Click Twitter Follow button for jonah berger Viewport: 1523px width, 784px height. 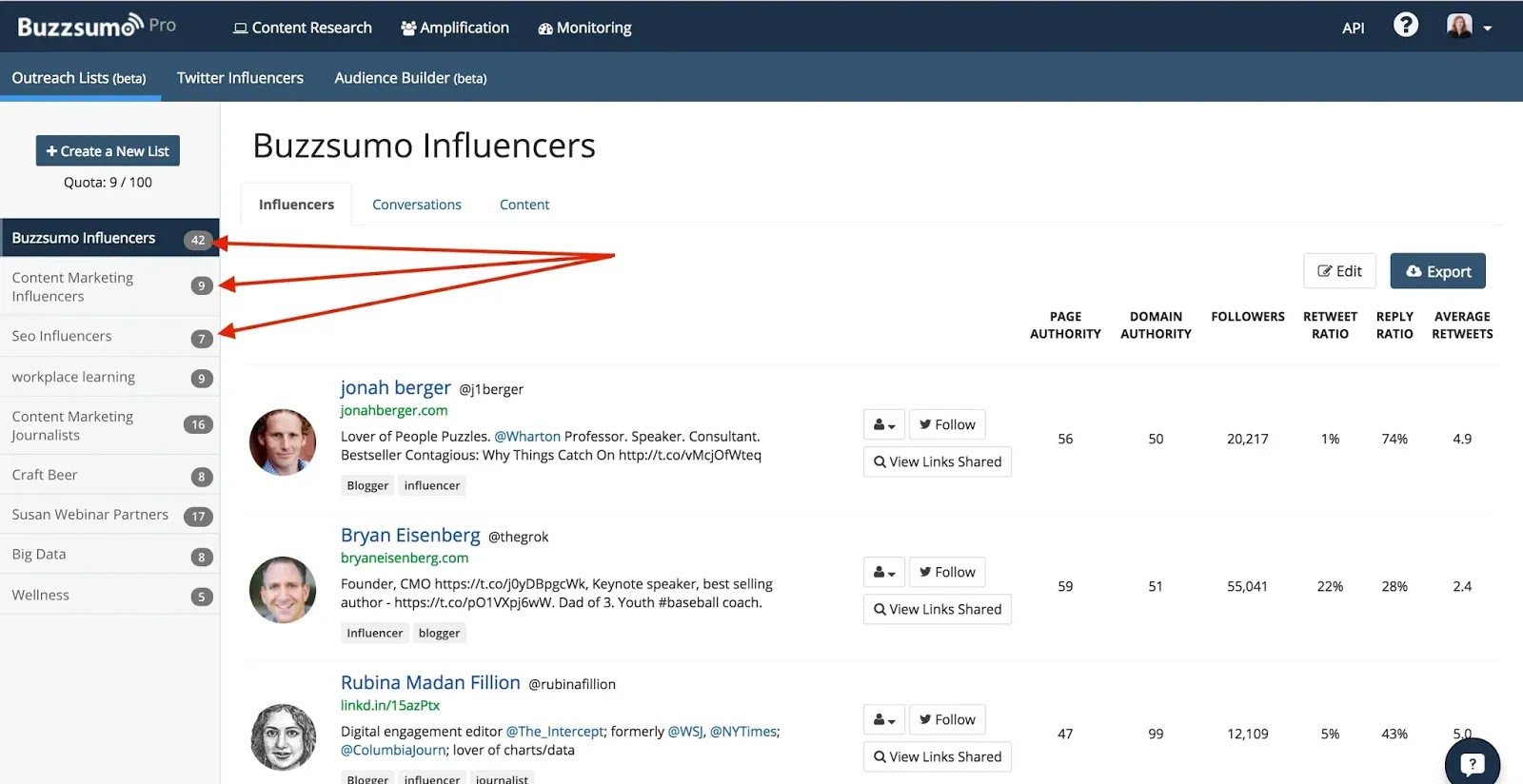947,424
